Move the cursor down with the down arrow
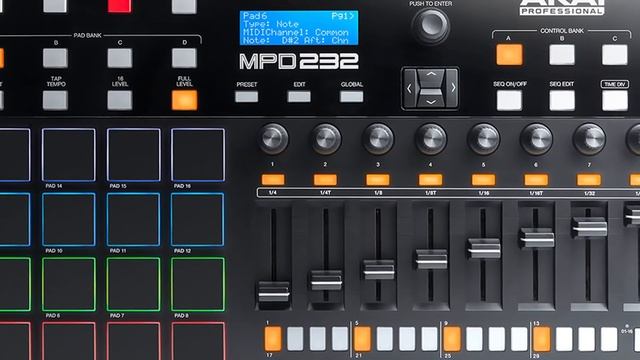 [x=431, y=101]
